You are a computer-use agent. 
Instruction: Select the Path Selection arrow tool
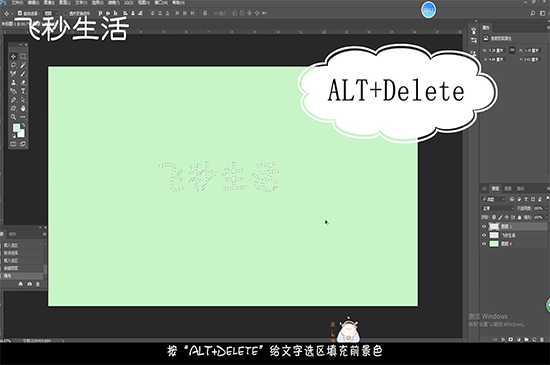click(23, 100)
